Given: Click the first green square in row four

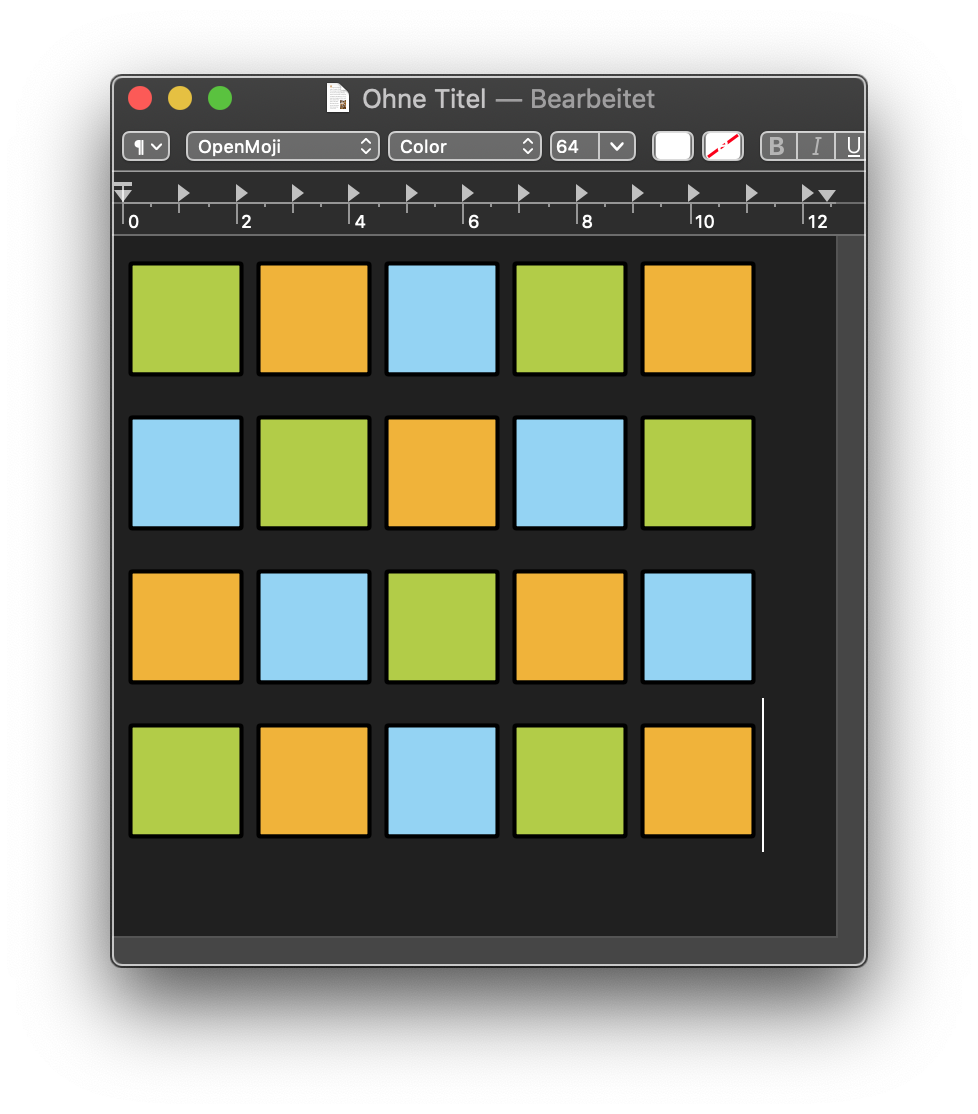Looking at the screenshot, I should (186, 780).
